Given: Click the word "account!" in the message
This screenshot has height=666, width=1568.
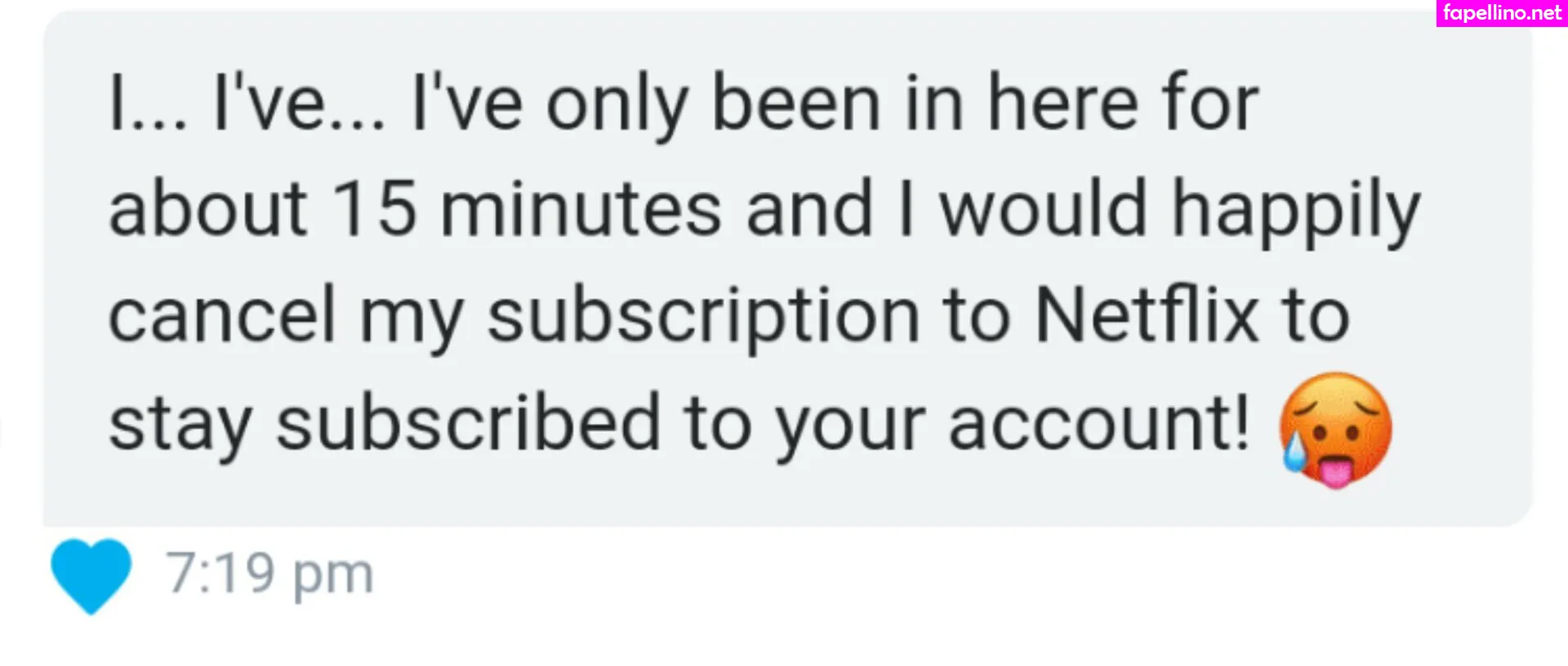Looking at the screenshot, I should click(1098, 423).
